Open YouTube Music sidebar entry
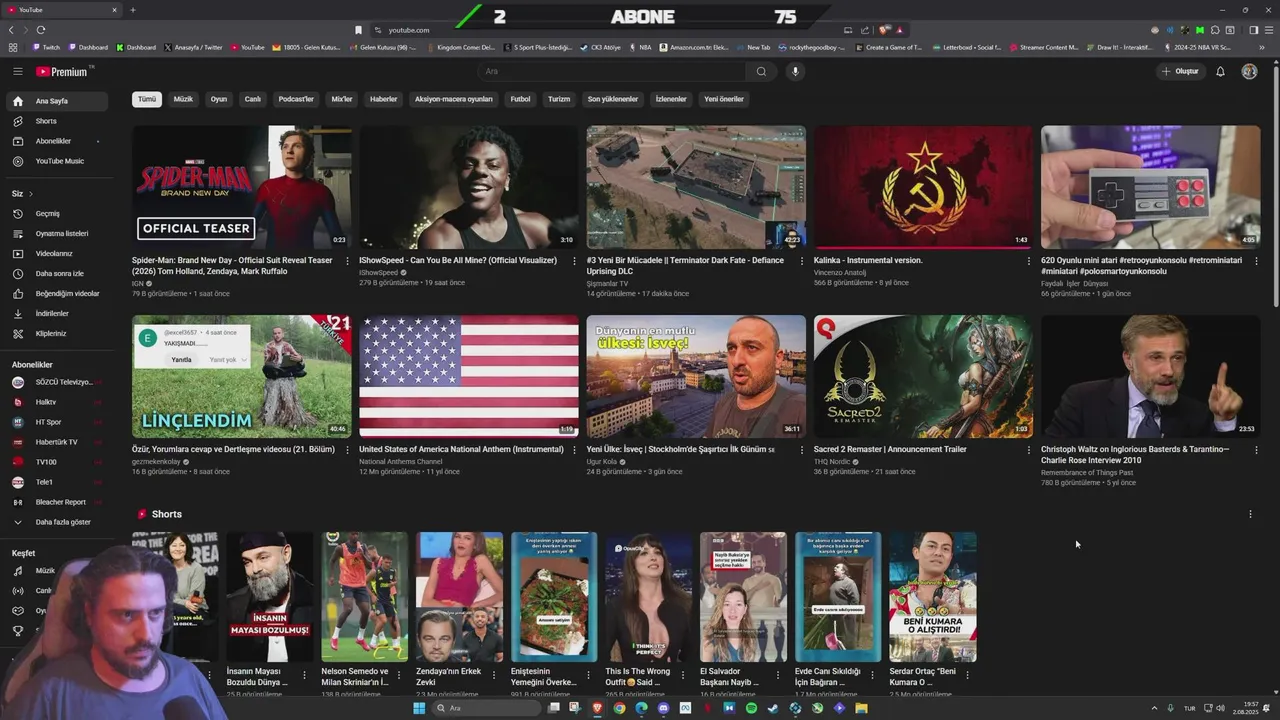The image size is (1280, 720). [x=56, y=161]
